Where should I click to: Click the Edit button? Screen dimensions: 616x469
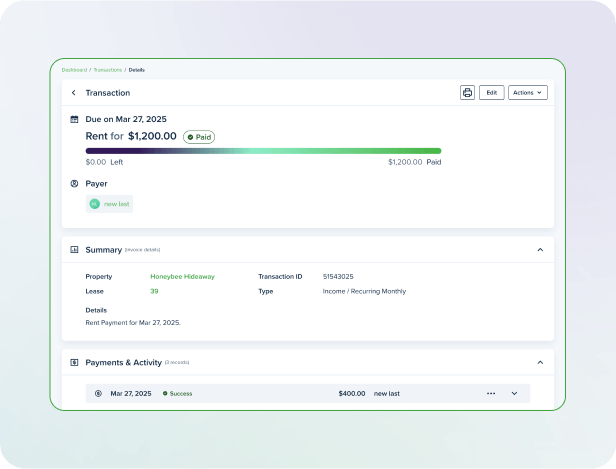pyautogui.click(x=491, y=92)
